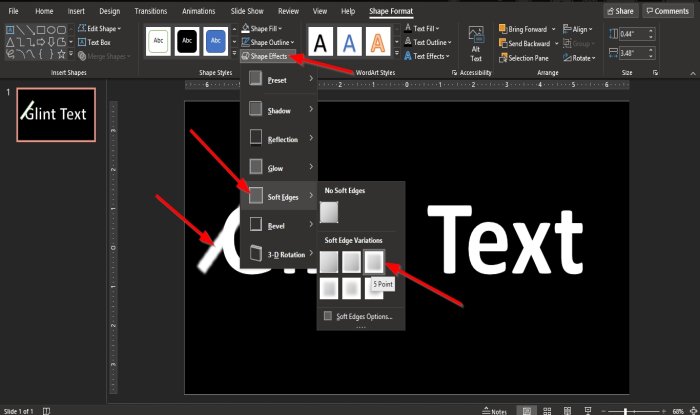The image size is (700, 415).
Task: Switch to the Animations tab
Action: pos(199,11)
